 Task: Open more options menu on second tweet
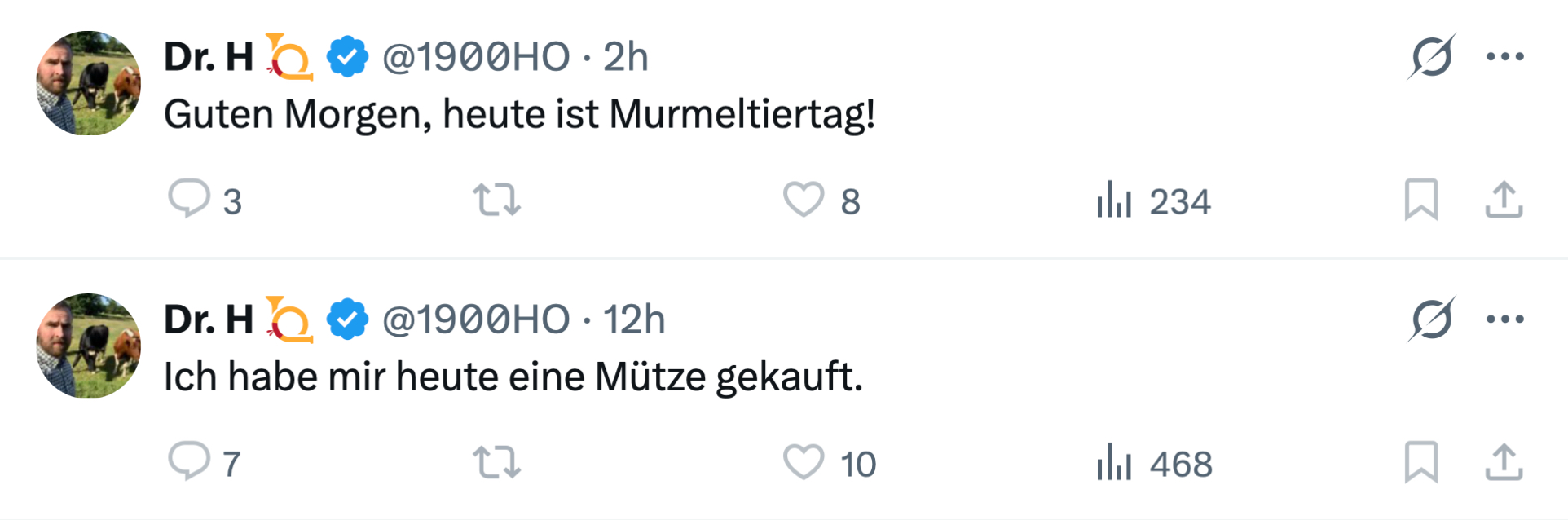(x=1504, y=319)
